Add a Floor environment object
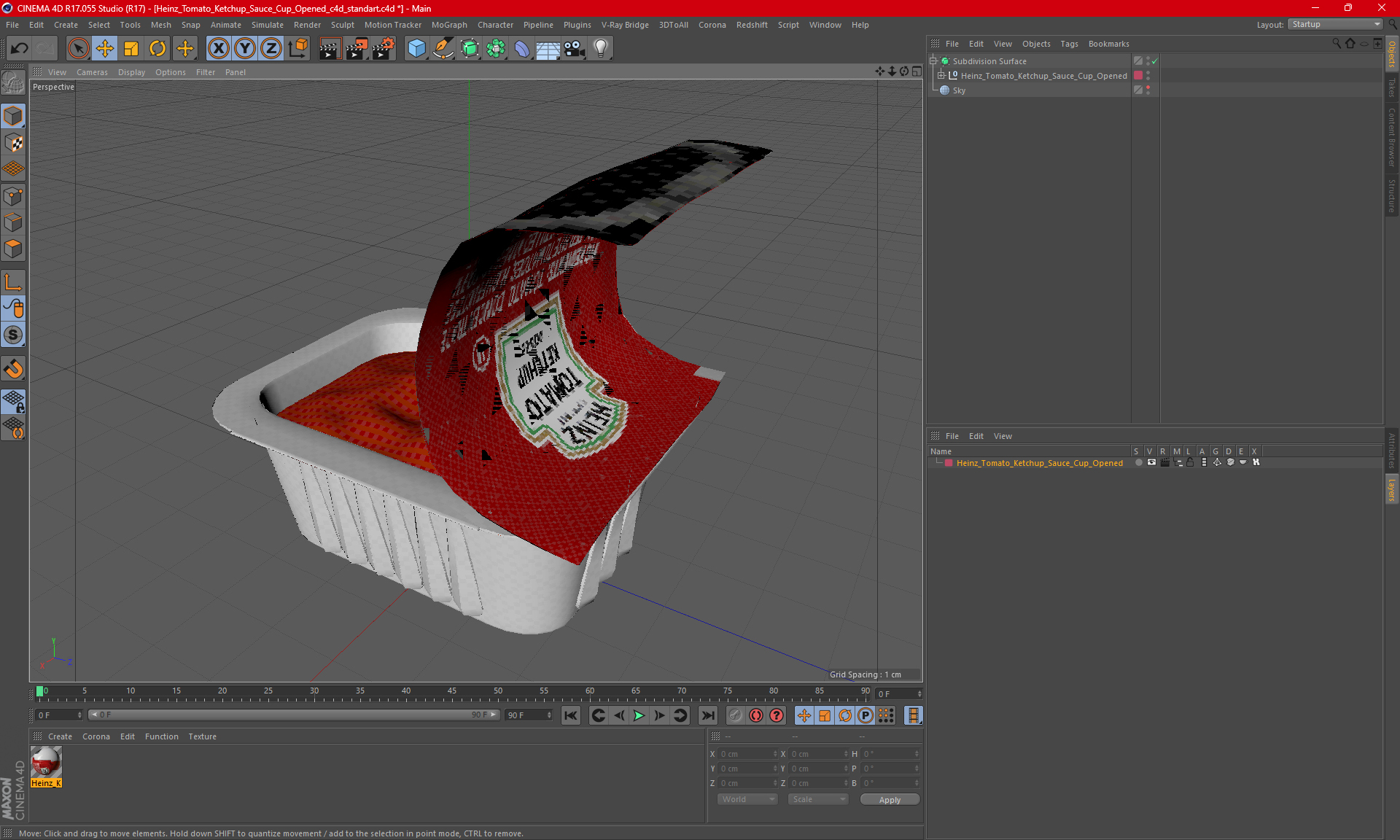The height and width of the screenshot is (840, 1400). [548, 48]
